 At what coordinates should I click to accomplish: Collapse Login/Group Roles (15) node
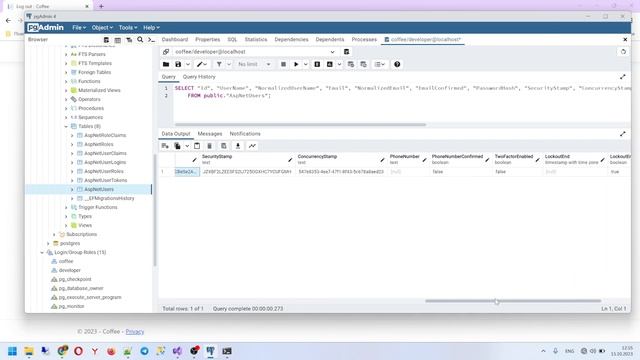pos(42,253)
